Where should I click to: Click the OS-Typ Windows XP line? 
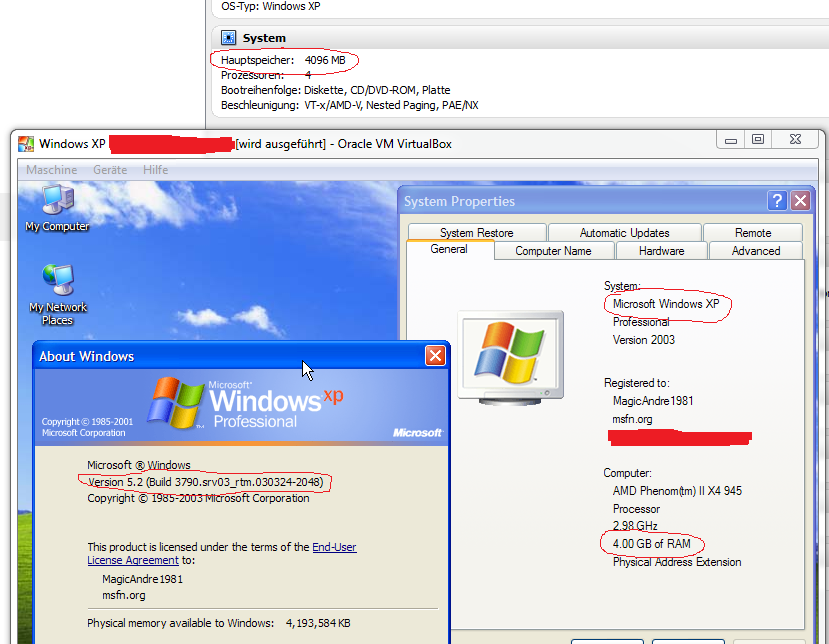pos(271,6)
